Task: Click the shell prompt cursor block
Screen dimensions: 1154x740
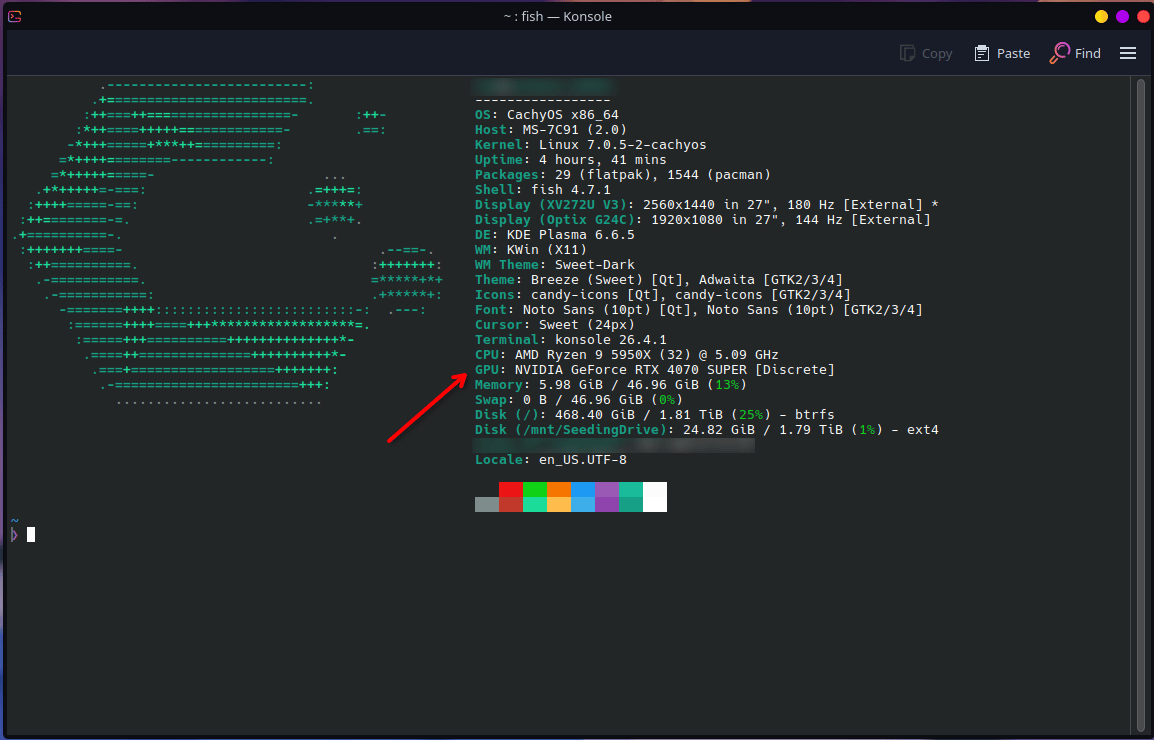Action: pyautogui.click(x=31, y=535)
